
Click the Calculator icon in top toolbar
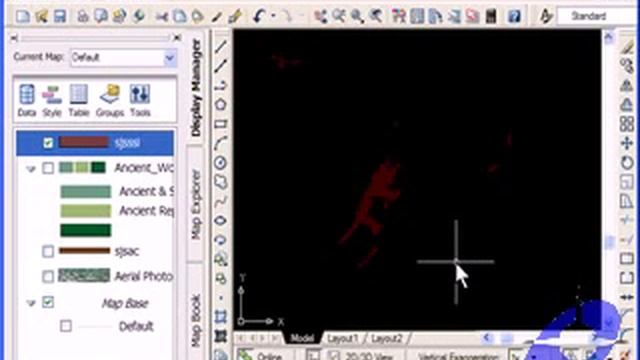tap(491, 16)
